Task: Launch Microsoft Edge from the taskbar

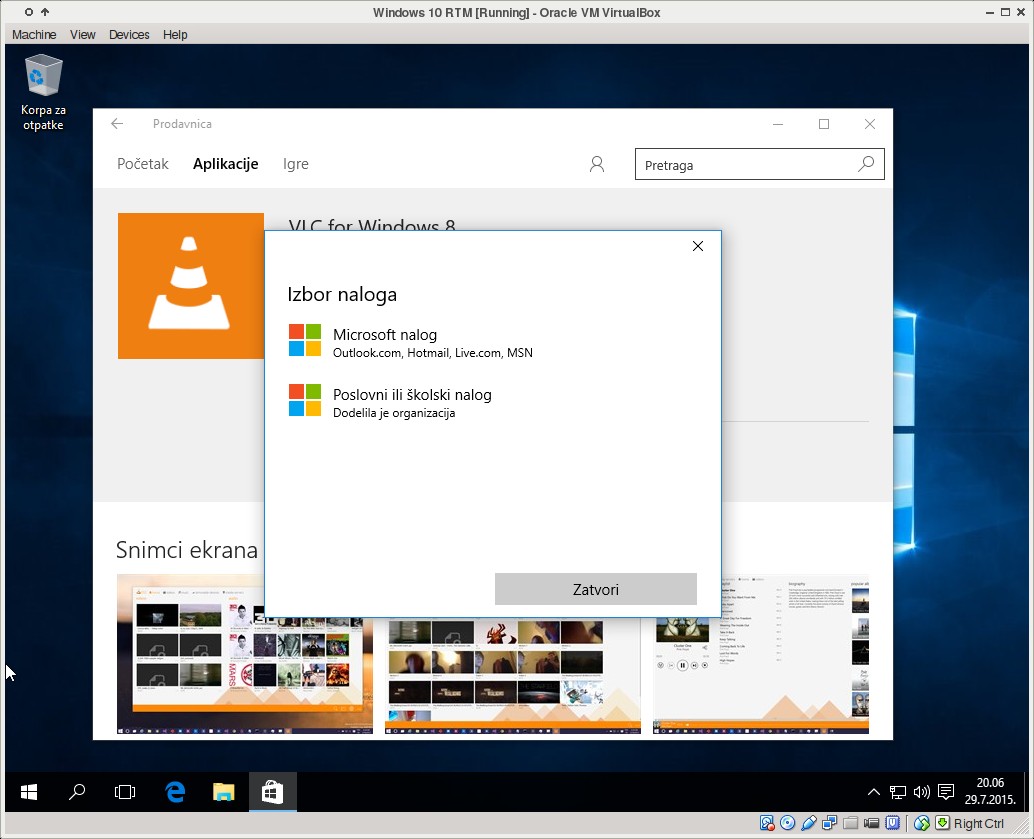Action: pyautogui.click(x=175, y=792)
